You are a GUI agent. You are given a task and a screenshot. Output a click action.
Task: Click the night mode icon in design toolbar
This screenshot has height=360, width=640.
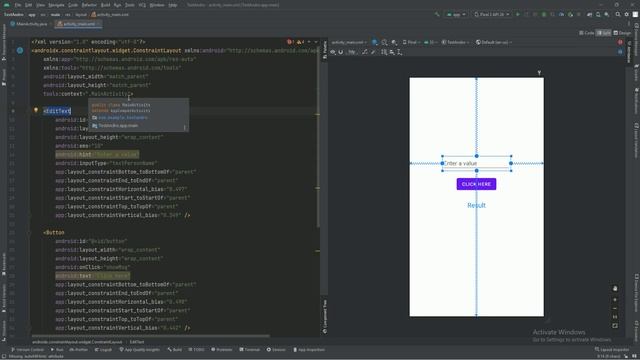pos(394,42)
